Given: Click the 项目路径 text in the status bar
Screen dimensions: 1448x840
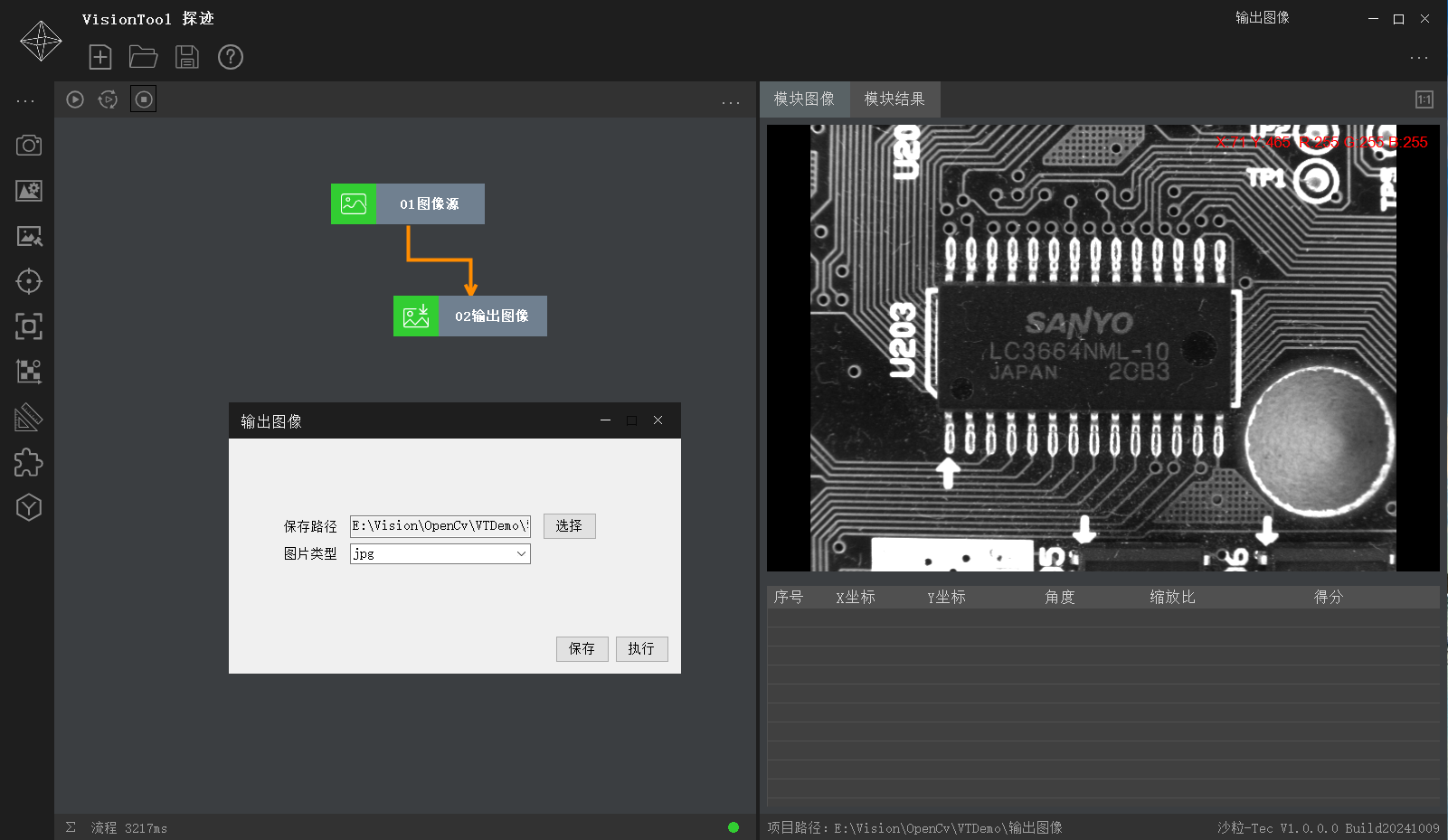Looking at the screenshot, I should (914, 828).
